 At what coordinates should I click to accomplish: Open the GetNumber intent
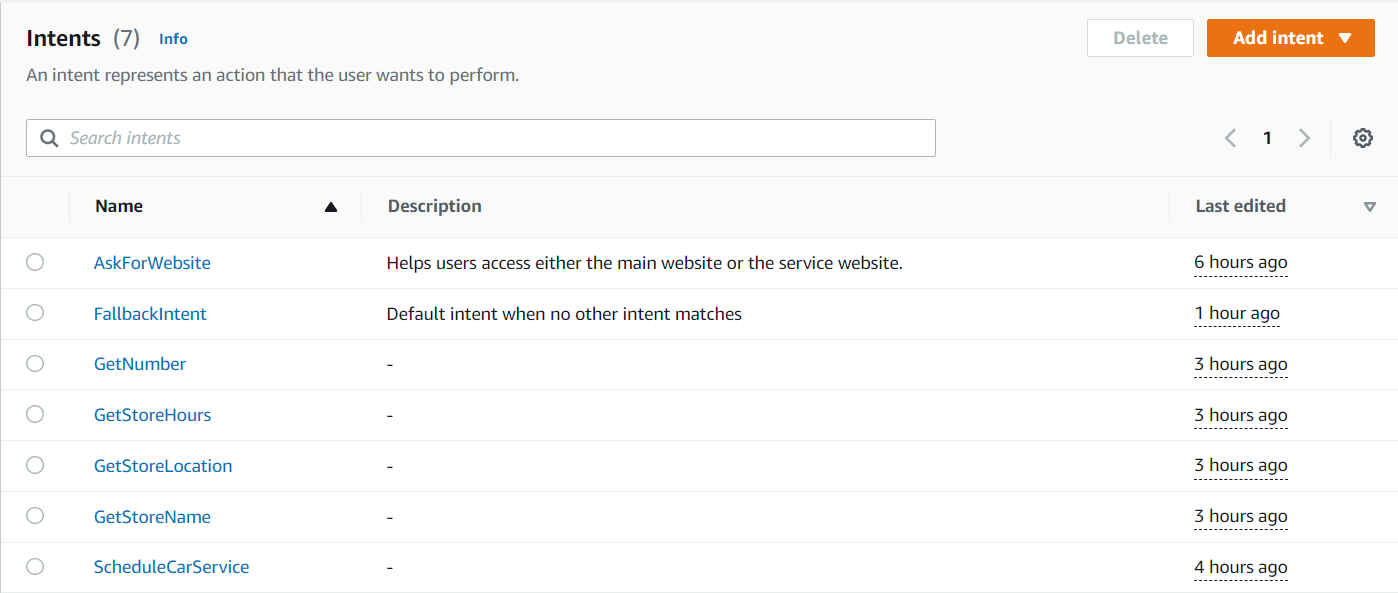140,364
